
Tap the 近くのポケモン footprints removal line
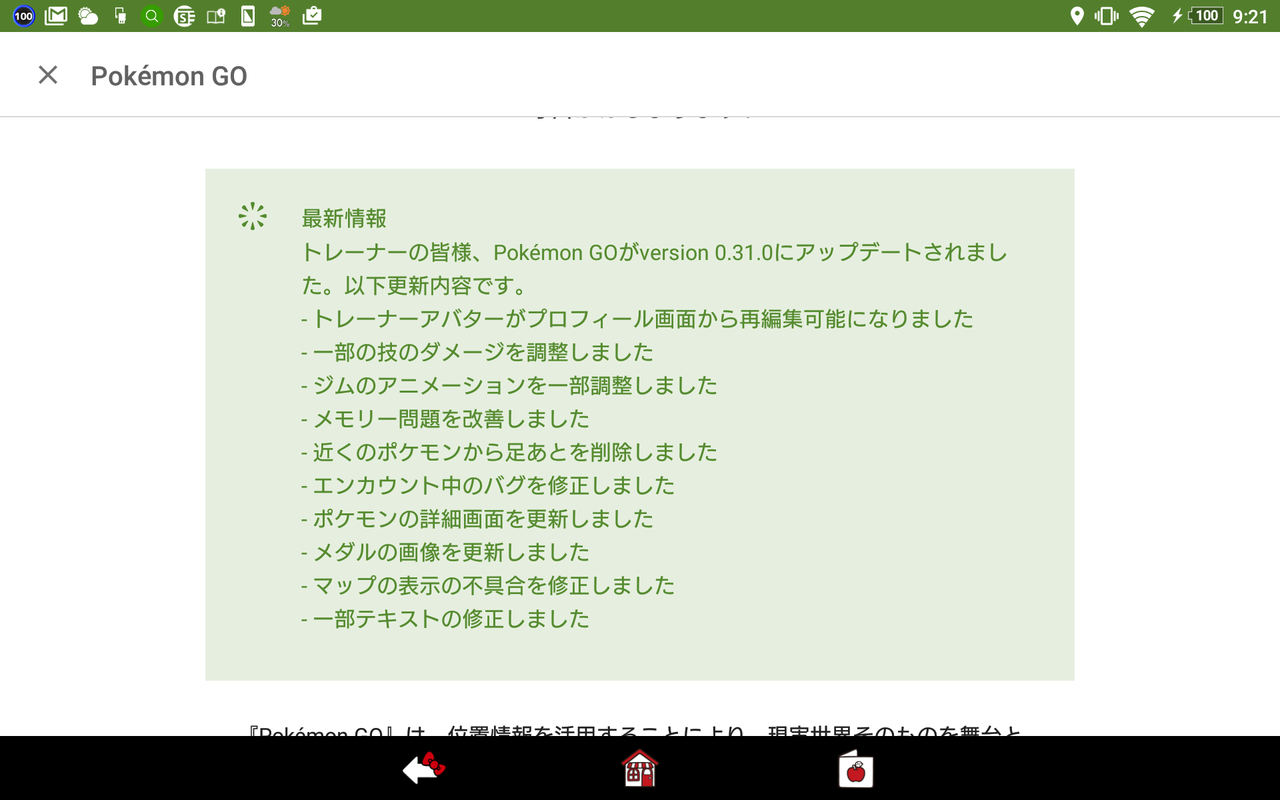pos(509,452)
